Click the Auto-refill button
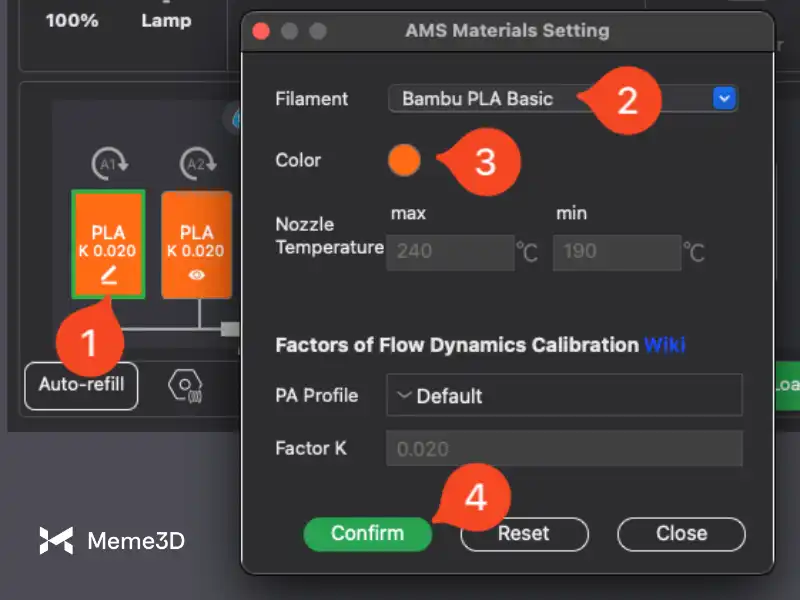The image size is (800, 600). click(x=81, y=385)
